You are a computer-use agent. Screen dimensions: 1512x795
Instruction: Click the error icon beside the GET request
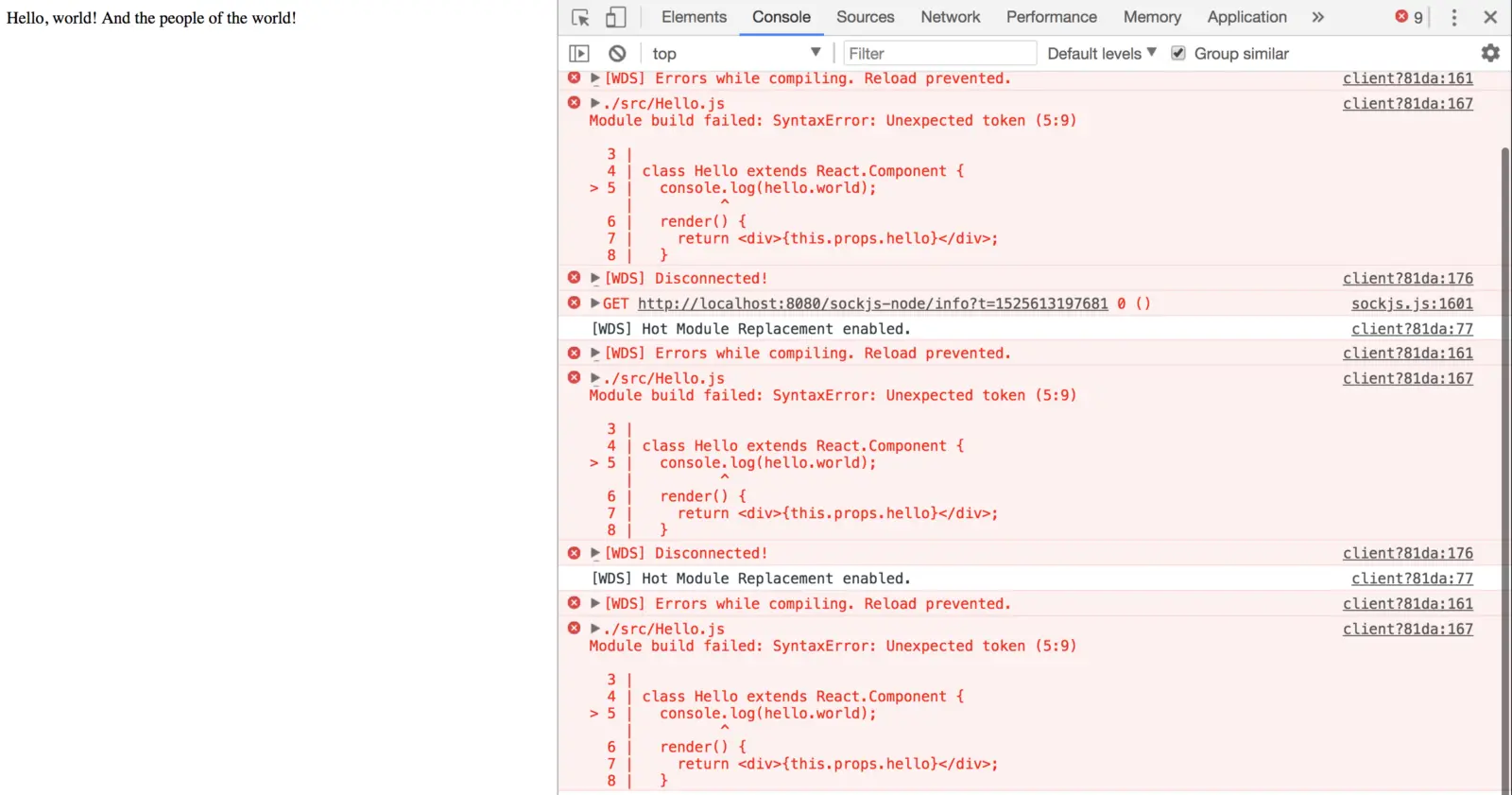(574, 303)
